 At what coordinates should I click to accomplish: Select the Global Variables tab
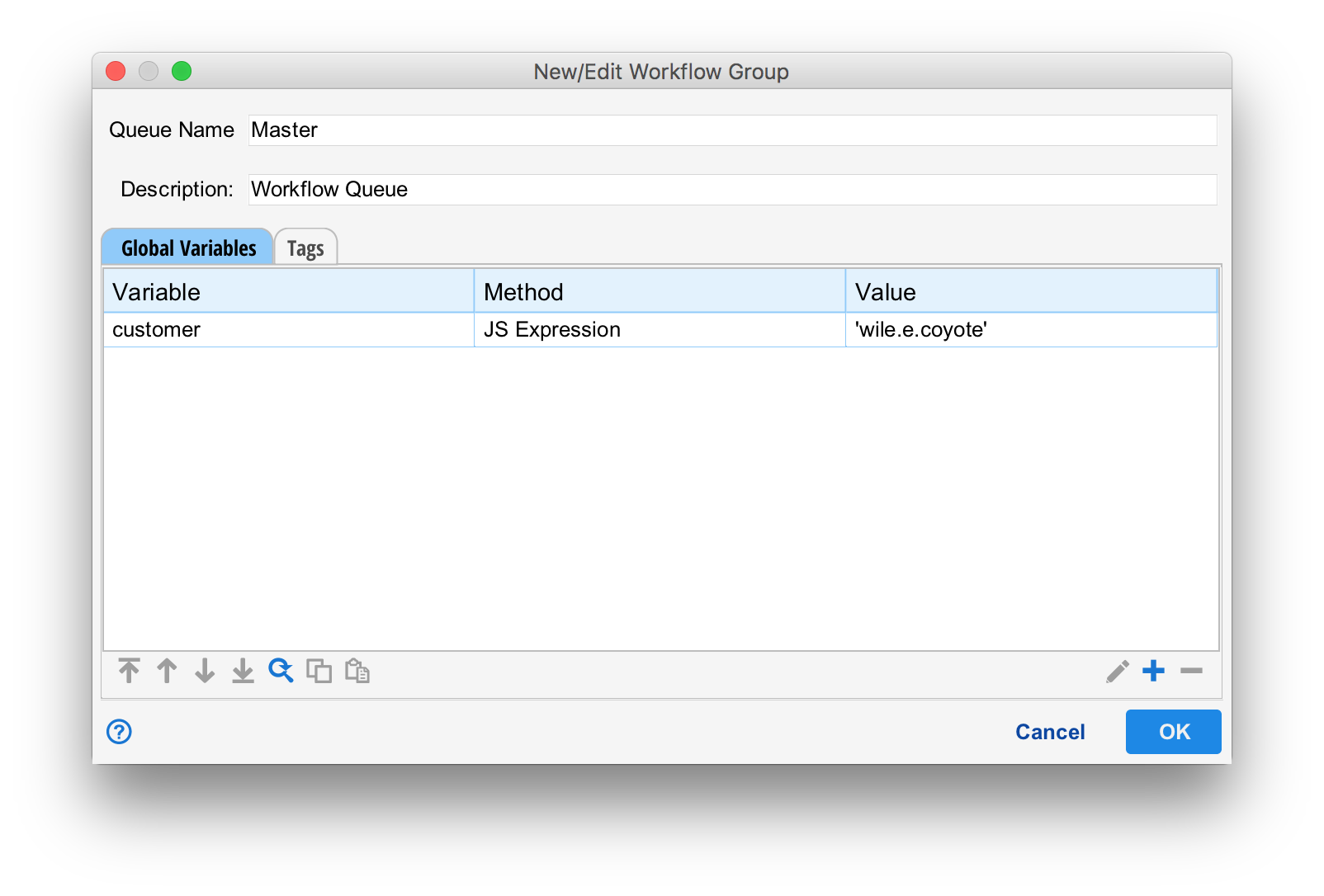pos(188,247)
